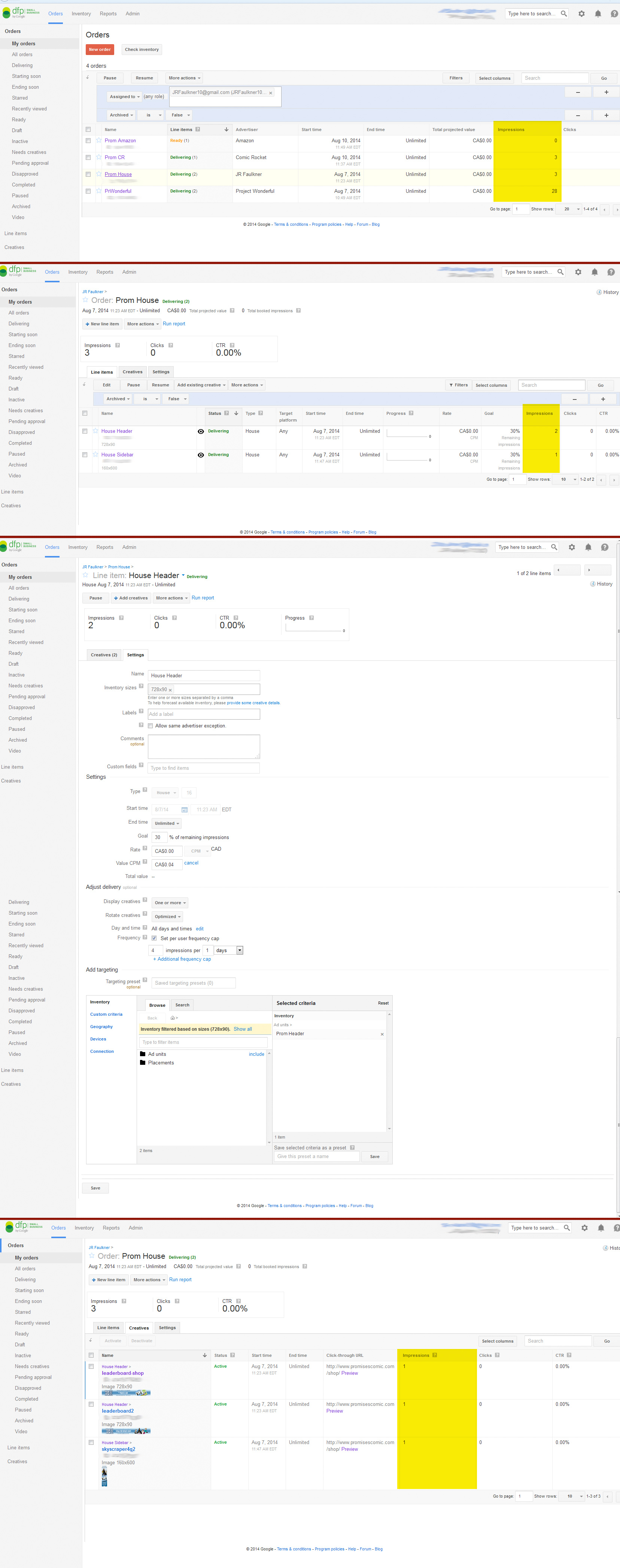Image resolution: width=620 pixels, height=1568 pixels.
Task: Uncheck Set per user frequency cap
Action: point(154,938)
